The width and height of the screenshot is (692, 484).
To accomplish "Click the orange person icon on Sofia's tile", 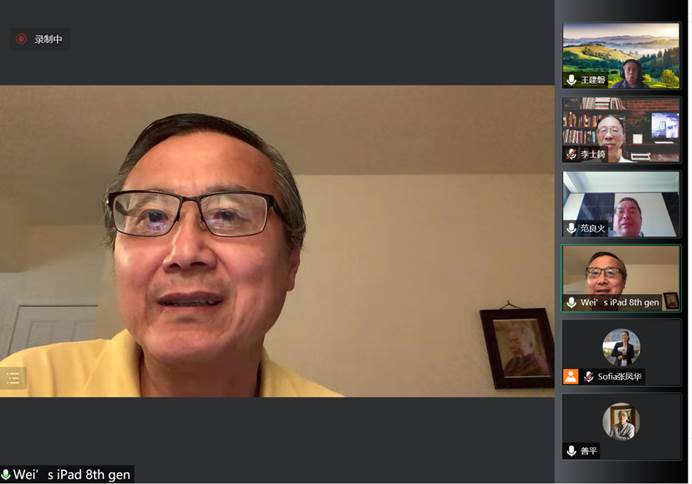I will pos(570,377).
